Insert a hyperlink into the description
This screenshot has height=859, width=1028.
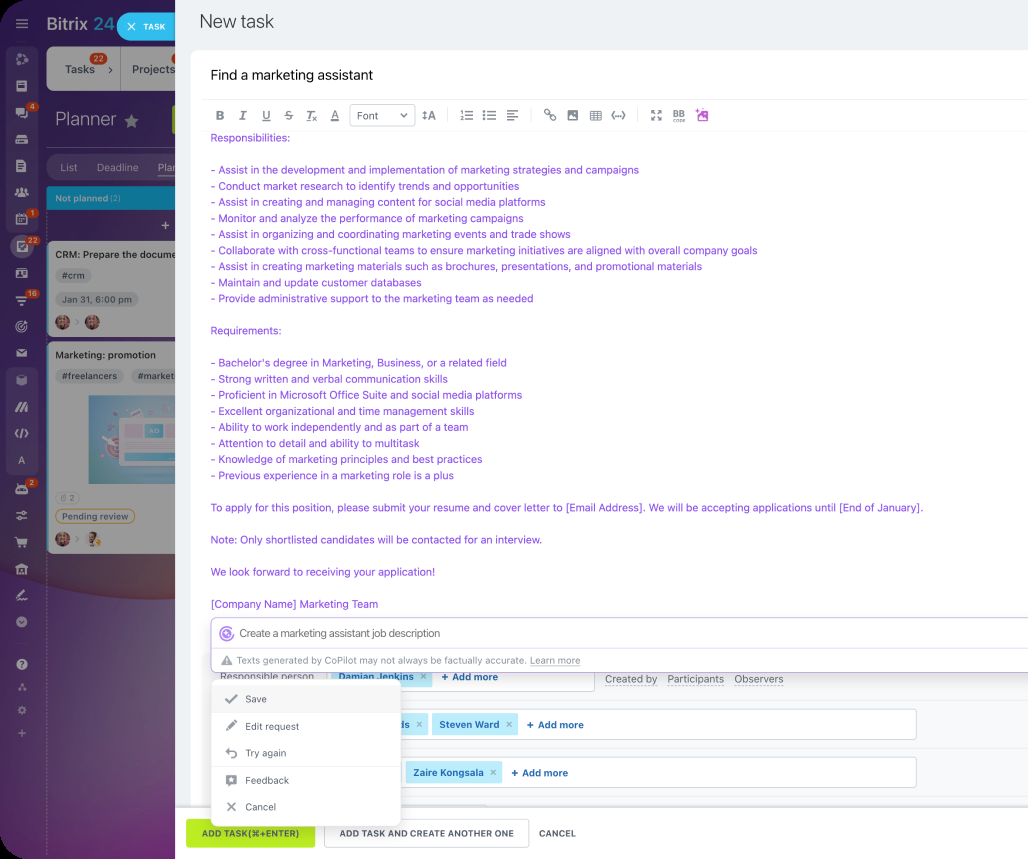click(549, 115)
